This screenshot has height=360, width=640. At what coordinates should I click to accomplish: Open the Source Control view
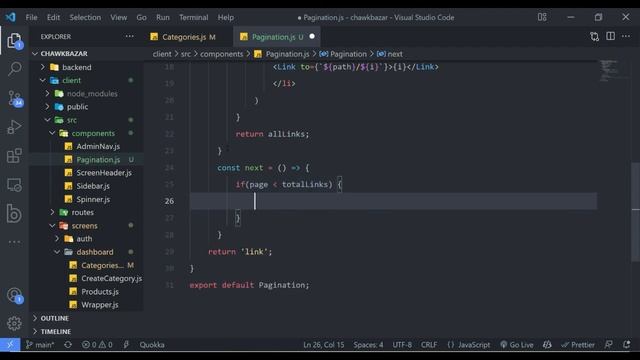click(x=15, y=98)
